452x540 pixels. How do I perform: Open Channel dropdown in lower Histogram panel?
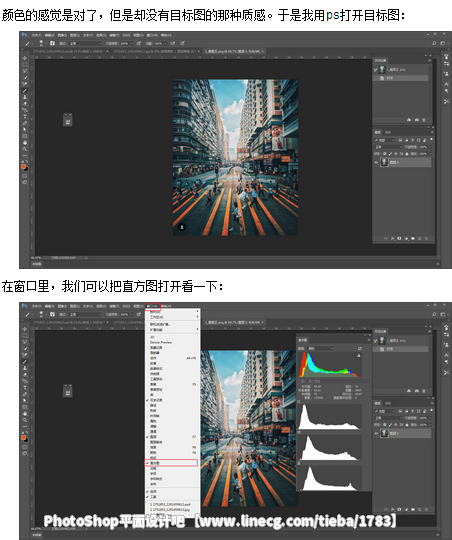click(x=320, y=349)
